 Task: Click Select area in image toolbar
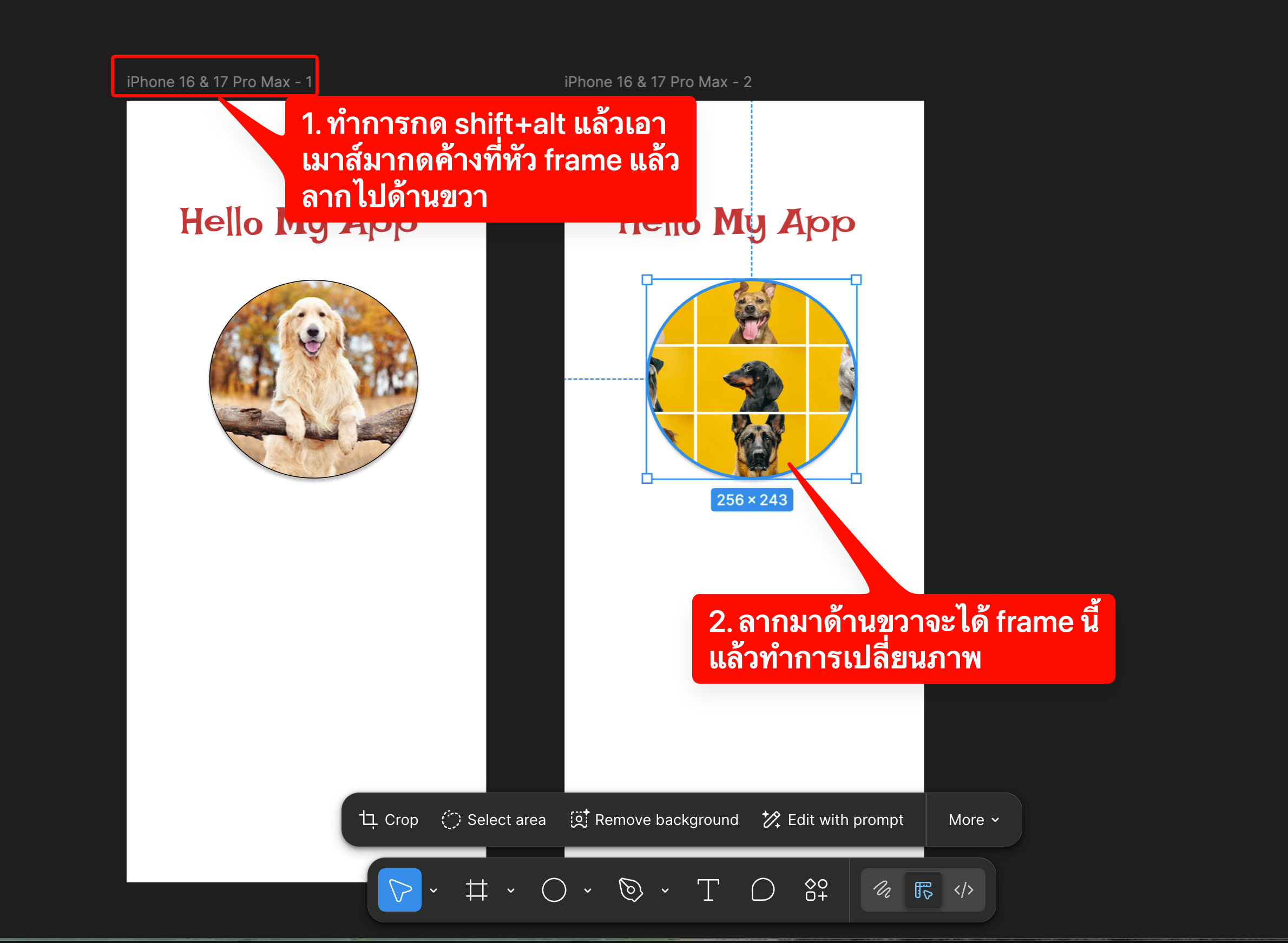pyautogui.click(x=494, y=820)
